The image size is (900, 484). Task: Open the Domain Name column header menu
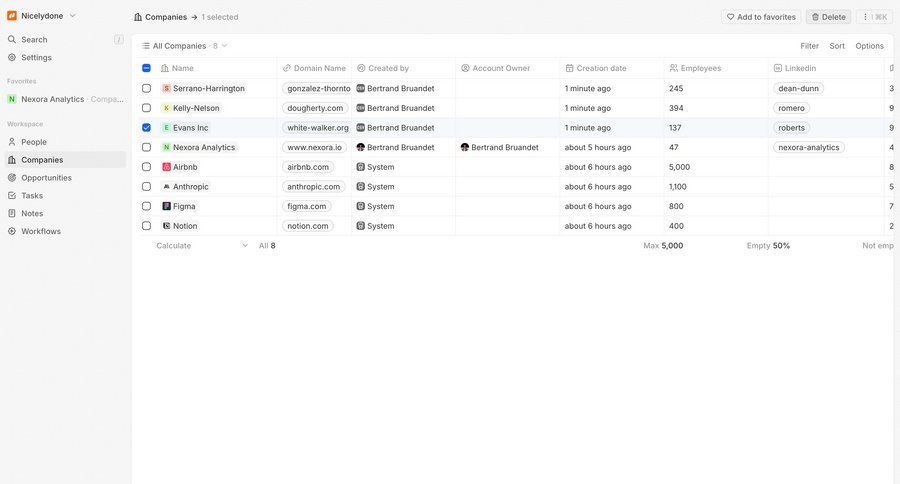coord(314,68)
